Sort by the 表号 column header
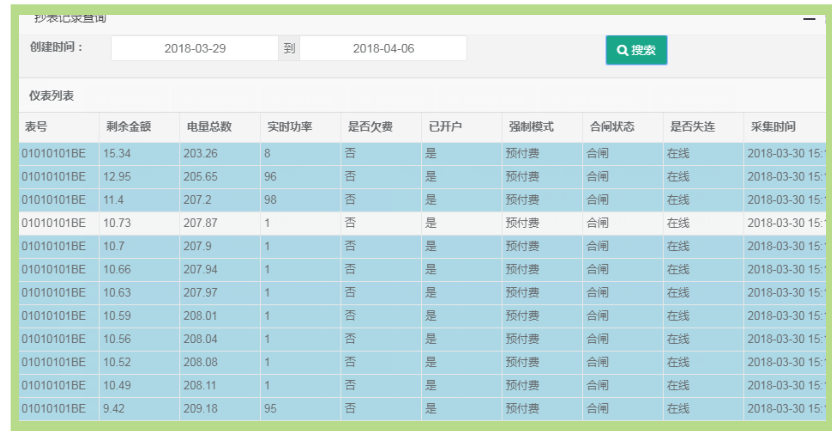The height and width of the screenshot is (435, 840). (x=36, y=127)
